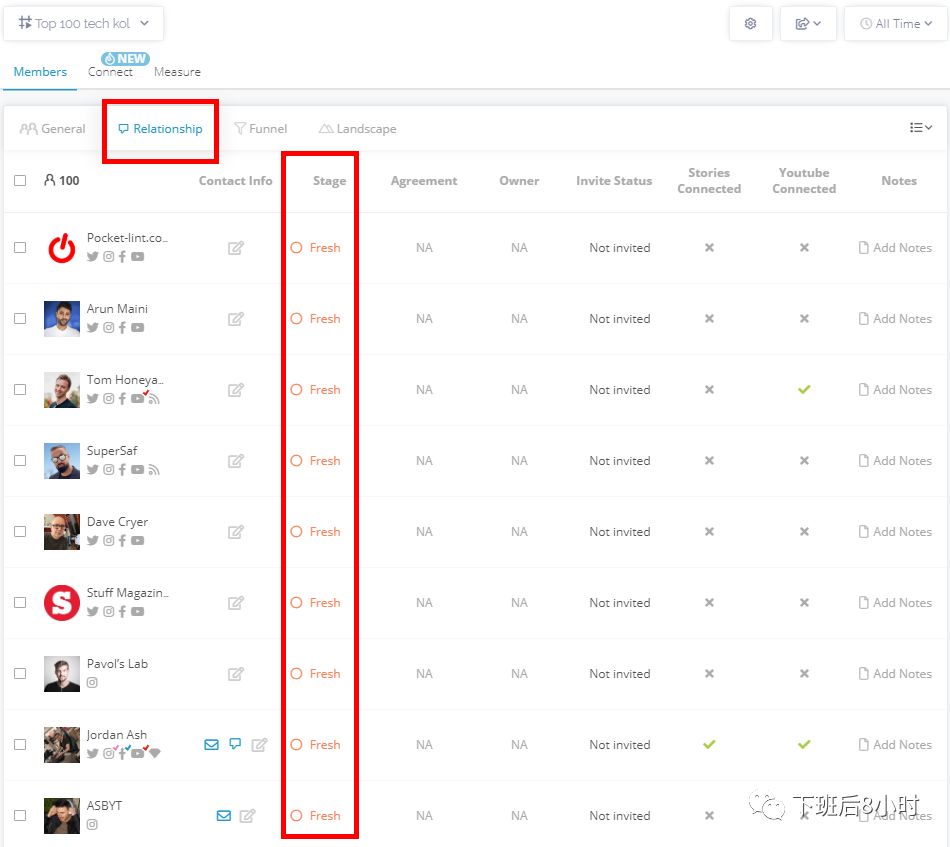The width and height of the screenshot is (950, 847).
Task: Change the Fresh stage for SuperSaf
Action: (x=316, y=460)
